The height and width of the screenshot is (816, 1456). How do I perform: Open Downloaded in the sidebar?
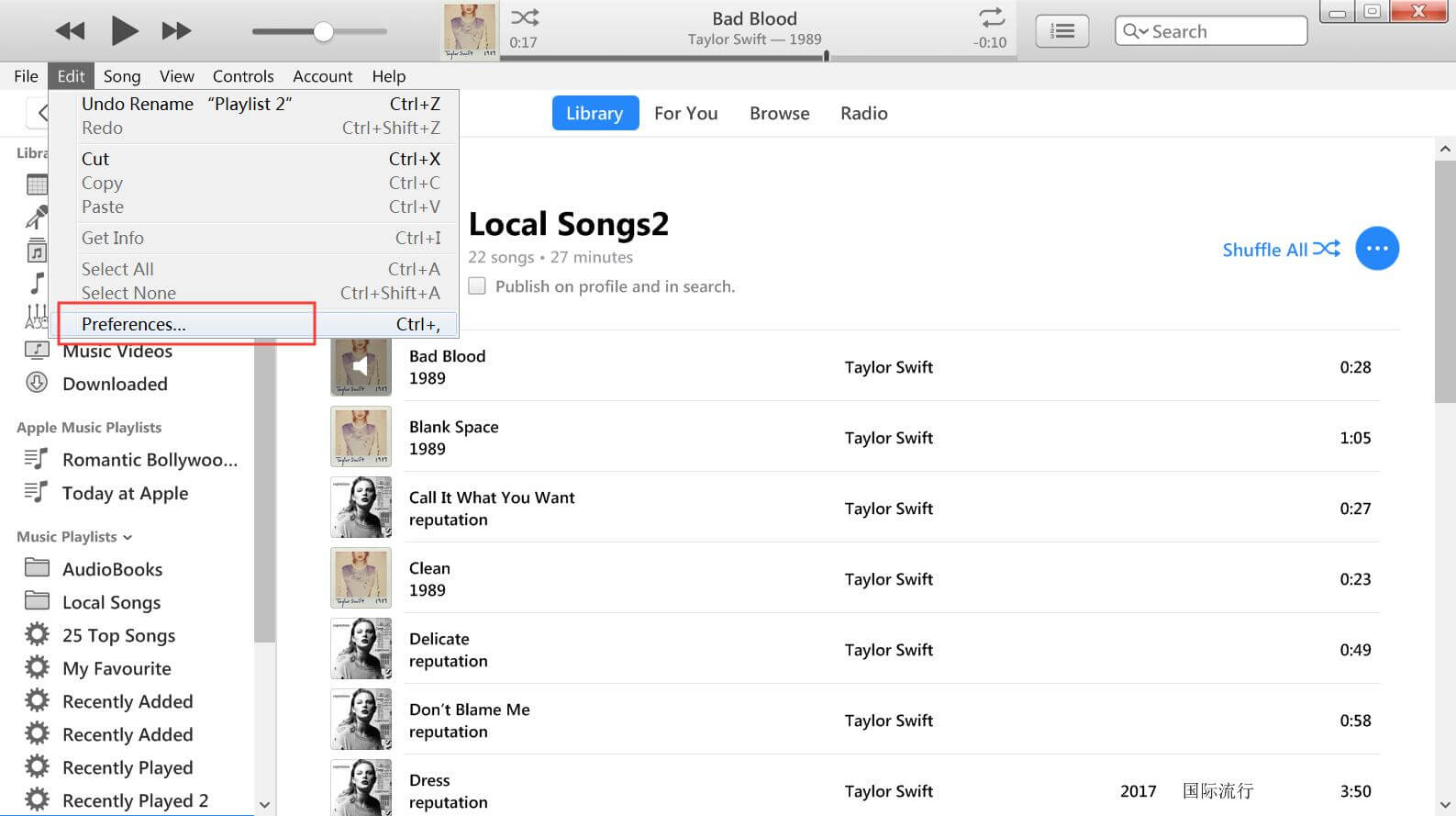tap(115, 384)
